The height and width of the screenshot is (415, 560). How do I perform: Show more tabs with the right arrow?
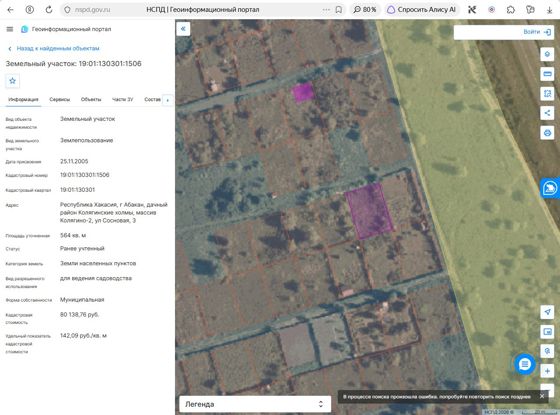click(168, 100)
